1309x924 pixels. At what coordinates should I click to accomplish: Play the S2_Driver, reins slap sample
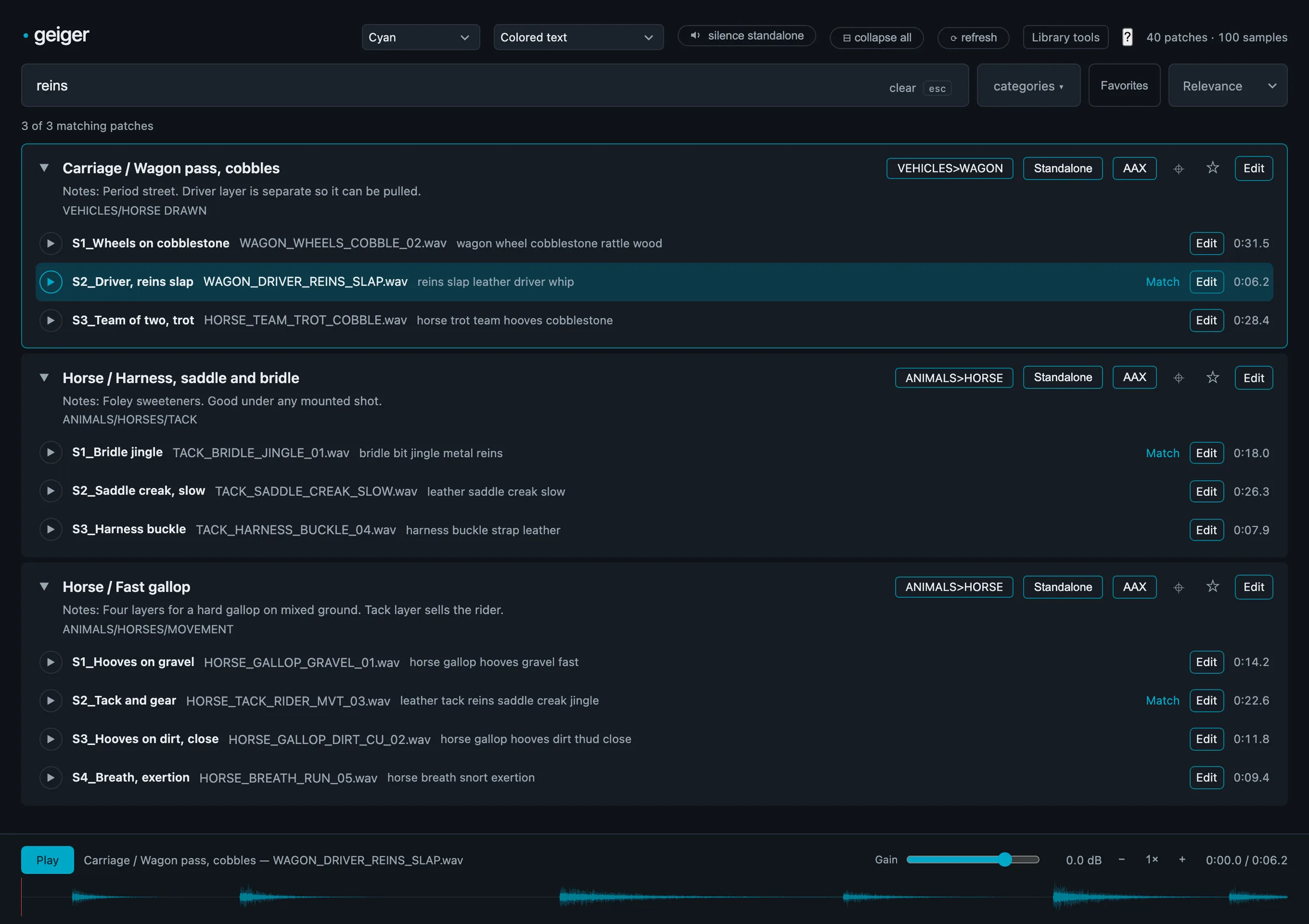51,281
